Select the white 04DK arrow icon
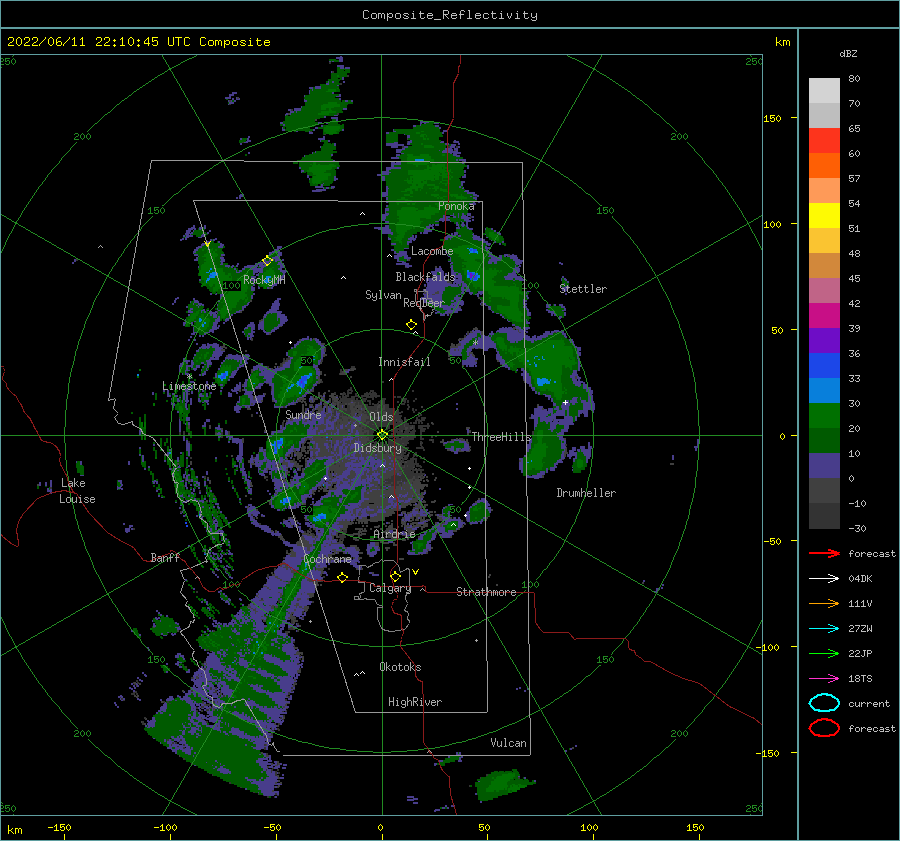 click(x=824, y=578)
